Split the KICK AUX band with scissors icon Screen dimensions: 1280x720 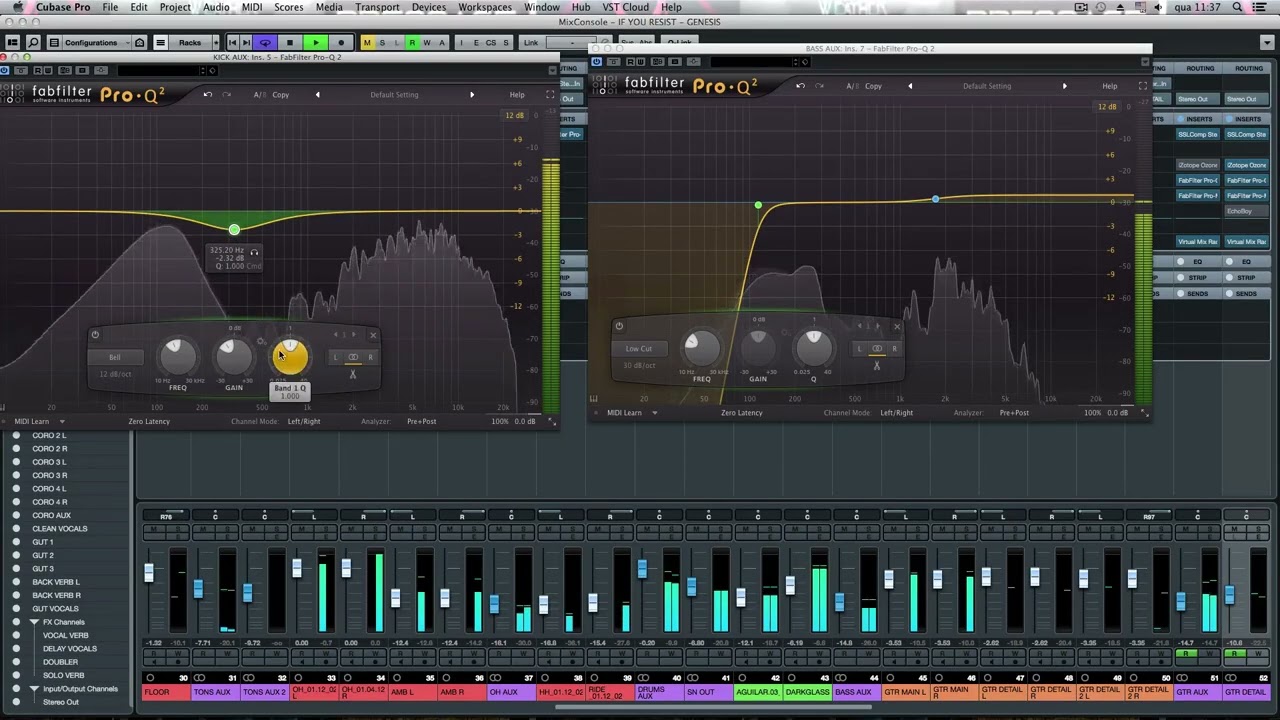pyautogui.click(x=353, y=375)
